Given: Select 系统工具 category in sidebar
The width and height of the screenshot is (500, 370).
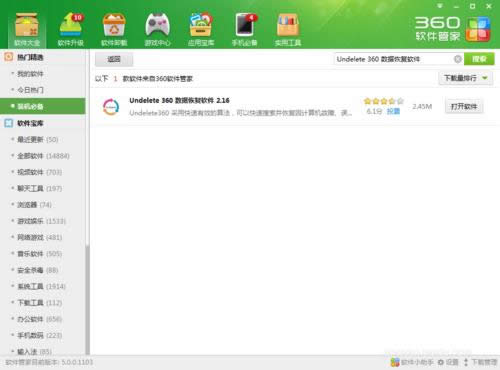Looking at the screenshot, I should [41, 286].
